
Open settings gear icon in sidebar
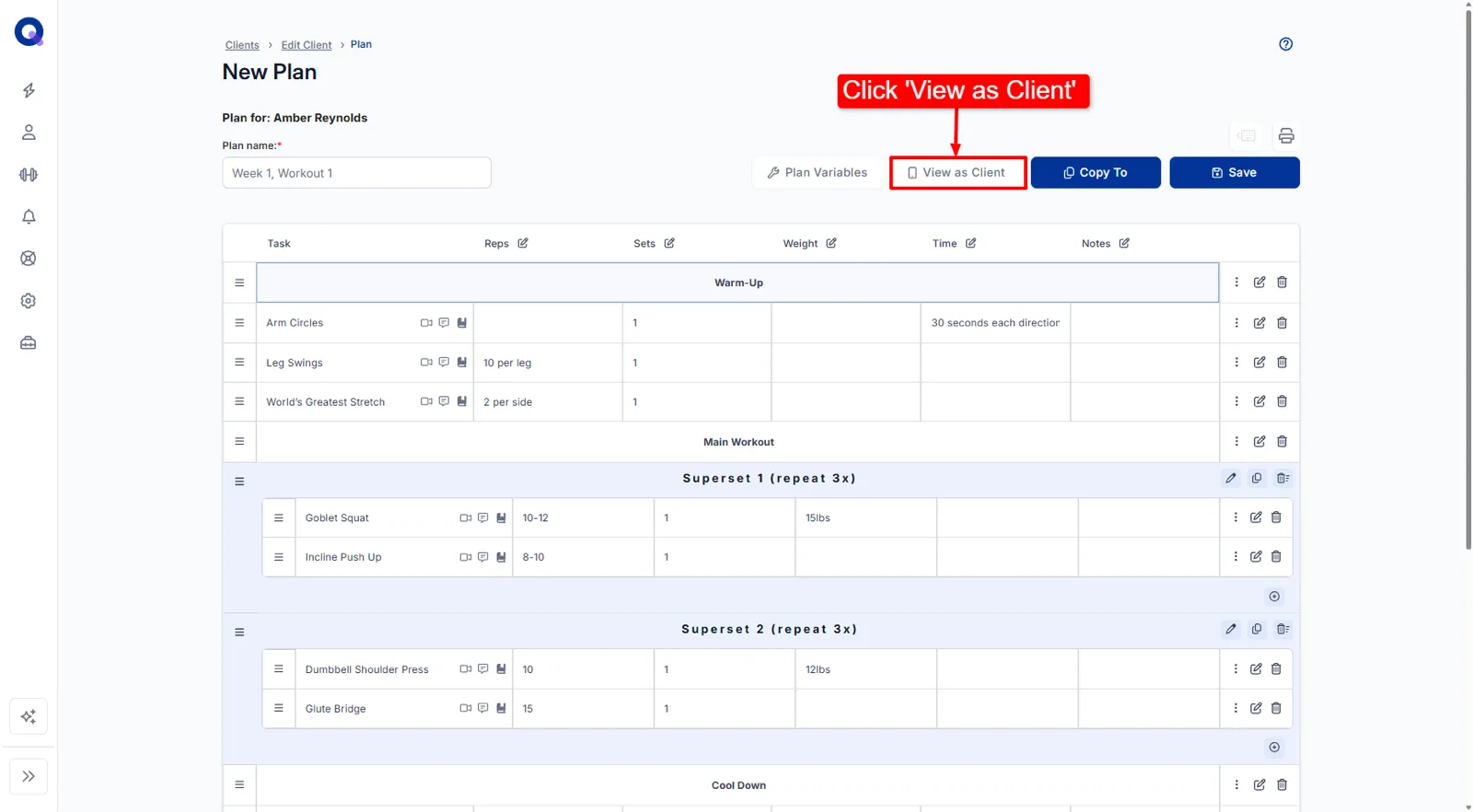[29, 301]
